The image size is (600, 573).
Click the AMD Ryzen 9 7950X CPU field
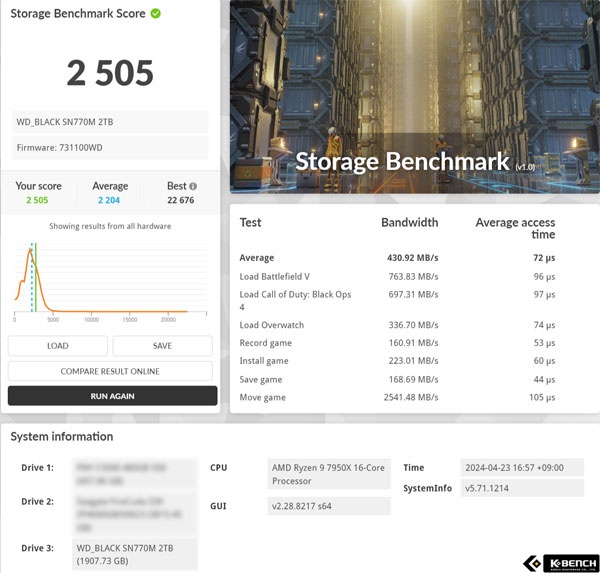click(x=329, y=474)
